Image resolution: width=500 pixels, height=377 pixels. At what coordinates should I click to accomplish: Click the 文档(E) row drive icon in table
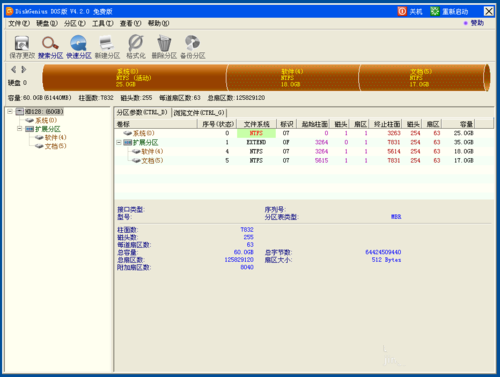point(136,160)
